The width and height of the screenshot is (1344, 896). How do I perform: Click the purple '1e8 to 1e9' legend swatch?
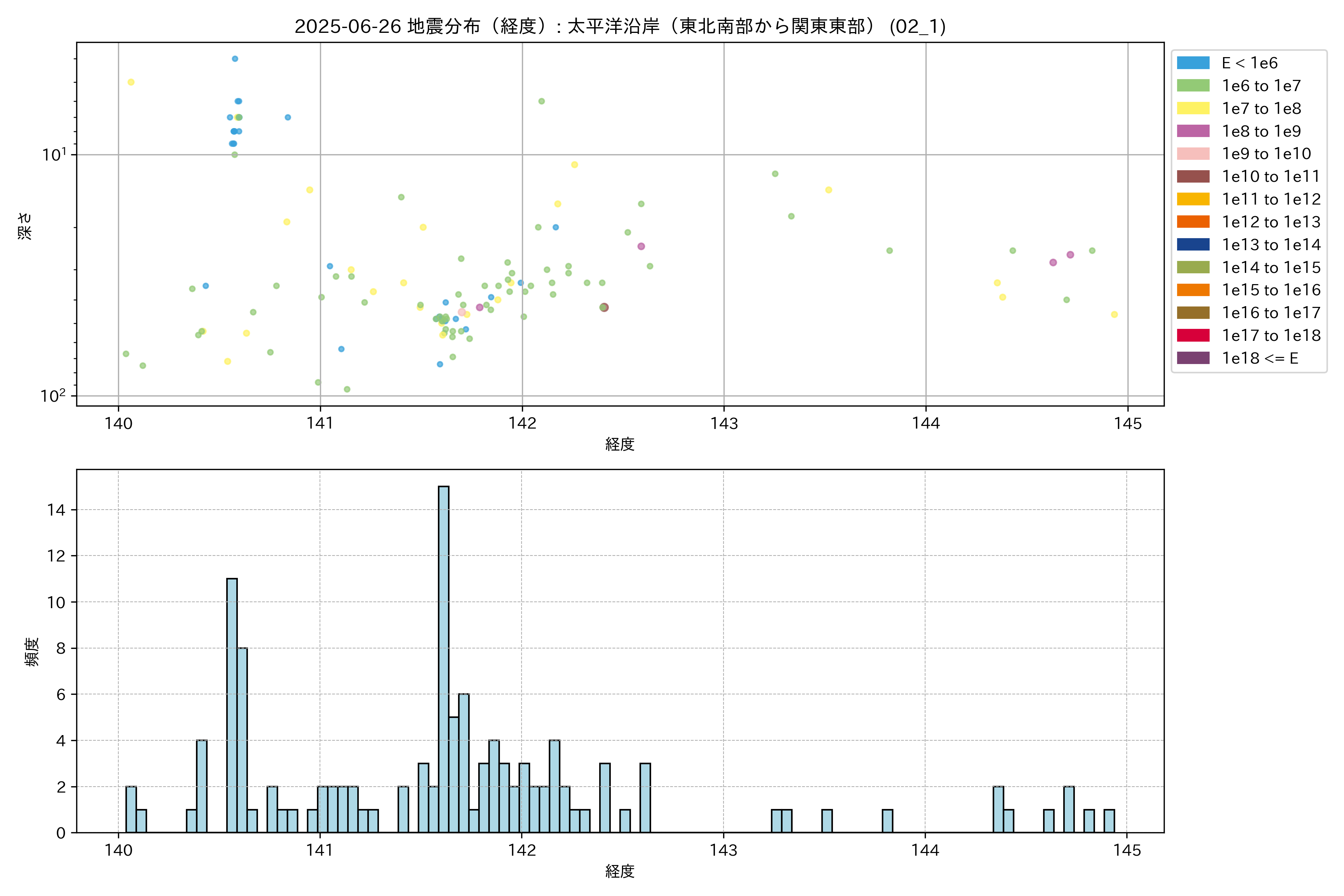tap(1193, 131)
